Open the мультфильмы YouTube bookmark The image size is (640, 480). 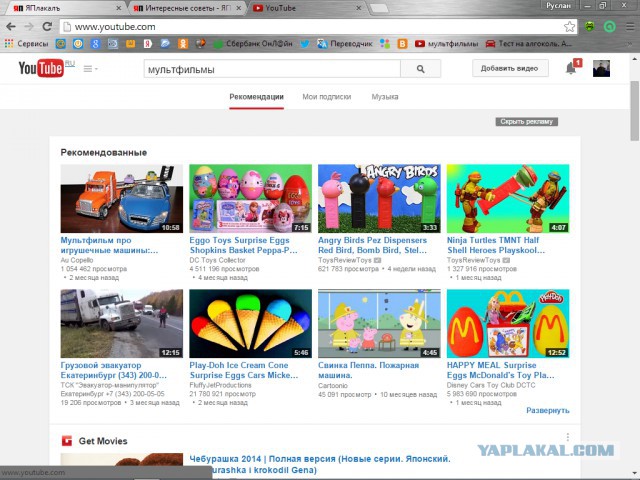pos(446,44)
